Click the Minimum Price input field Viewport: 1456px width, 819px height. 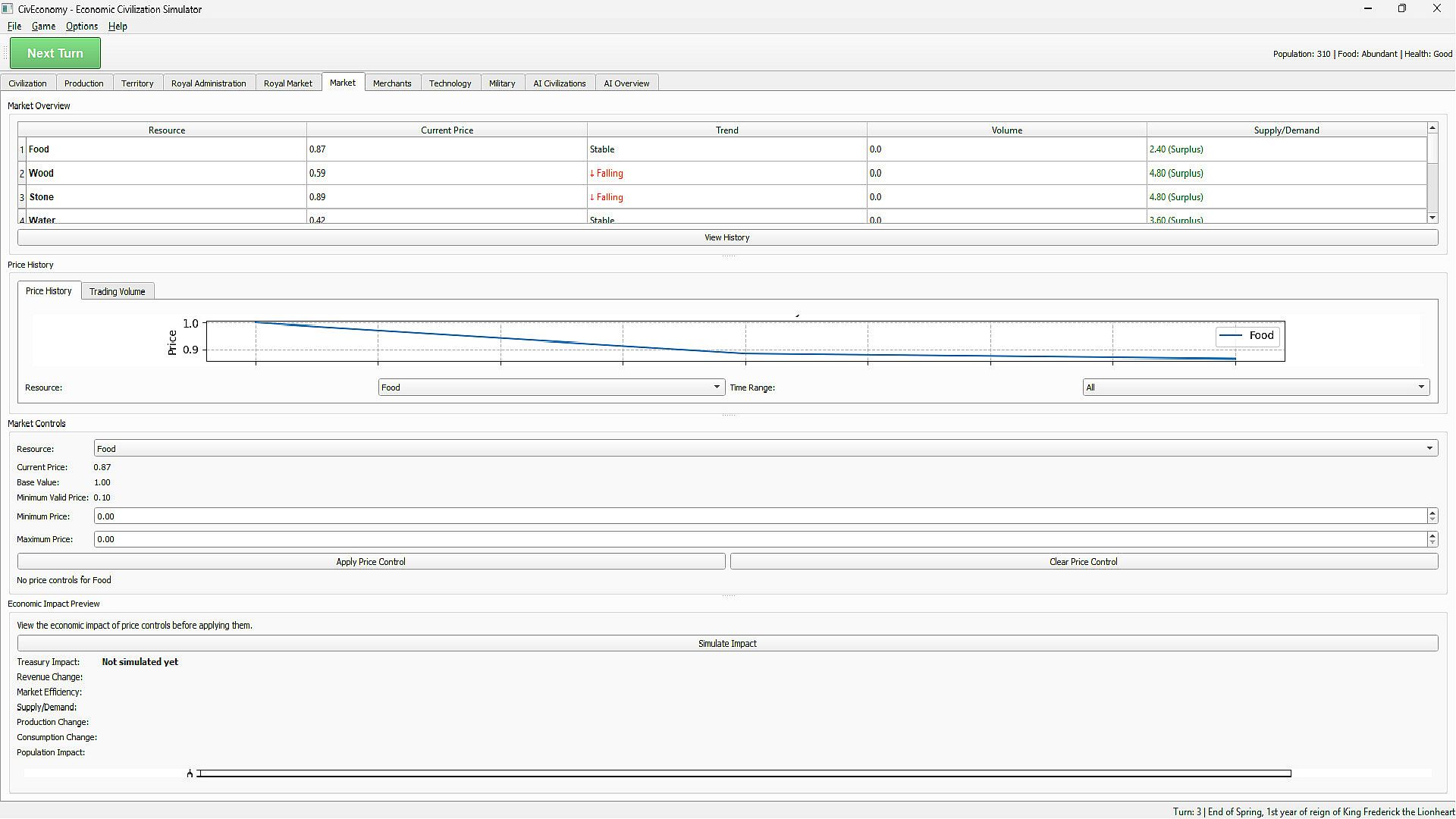[x=758, y=516]
